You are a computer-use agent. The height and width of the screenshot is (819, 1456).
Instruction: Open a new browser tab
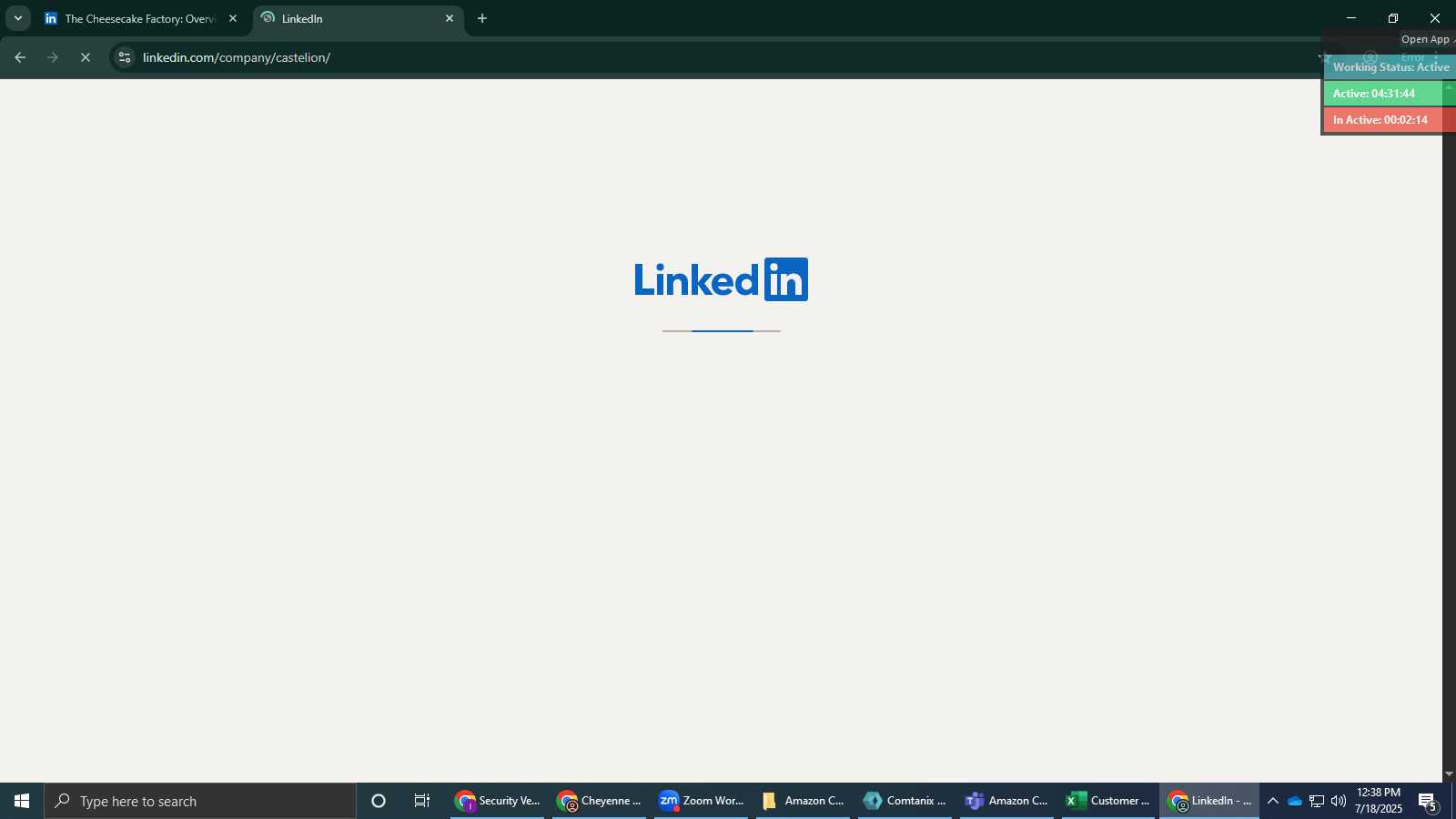coord(482,18)
